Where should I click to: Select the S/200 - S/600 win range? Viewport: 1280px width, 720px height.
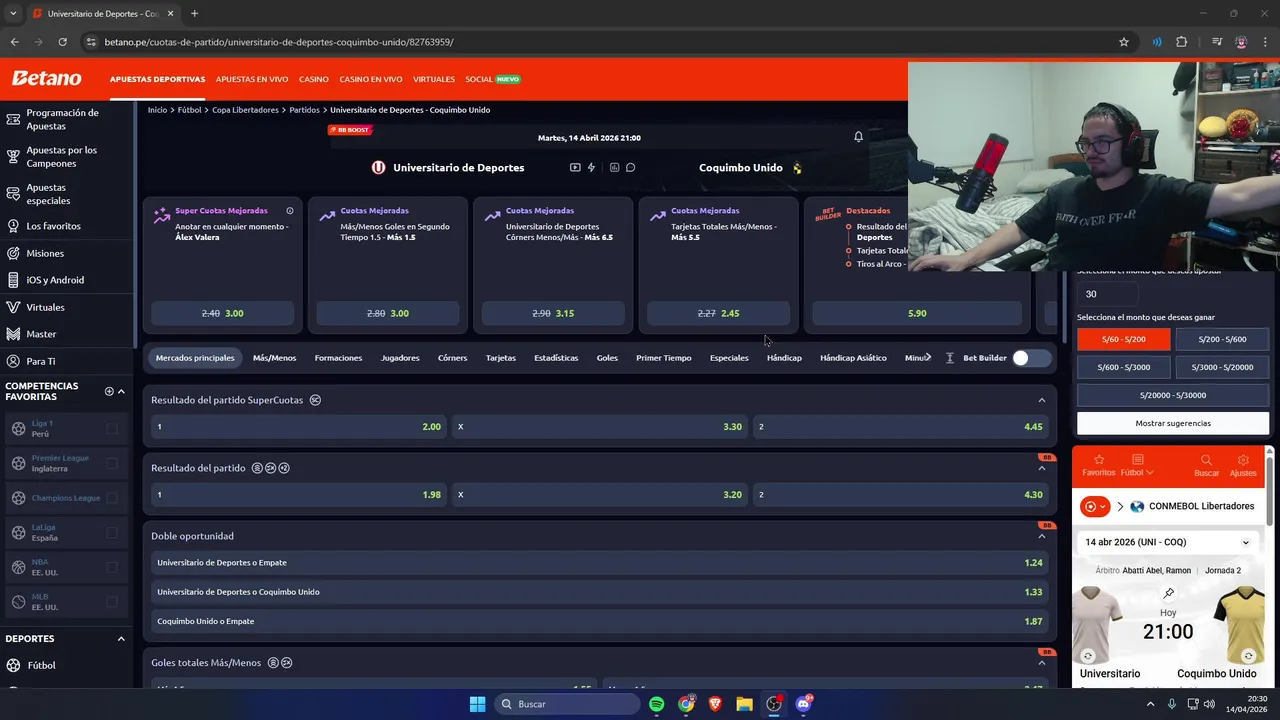pos(1222,339)
